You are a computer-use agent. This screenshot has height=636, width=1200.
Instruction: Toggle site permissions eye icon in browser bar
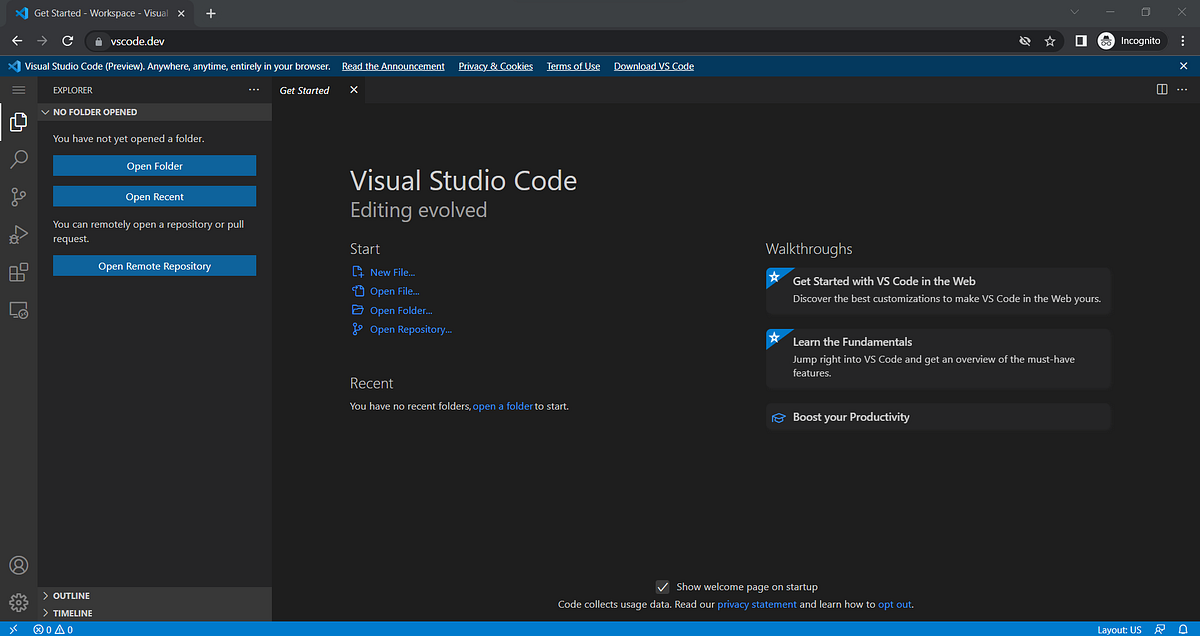(x=1024, y=41)
